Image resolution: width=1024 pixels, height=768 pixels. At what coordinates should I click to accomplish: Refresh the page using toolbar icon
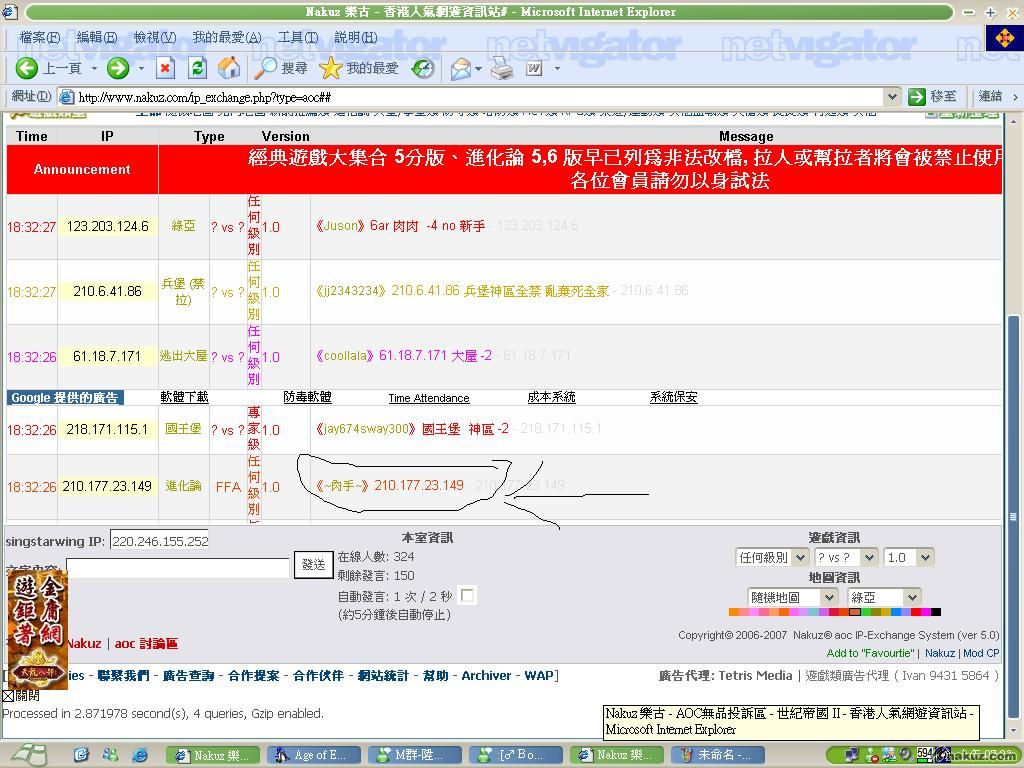coord(197,68)
